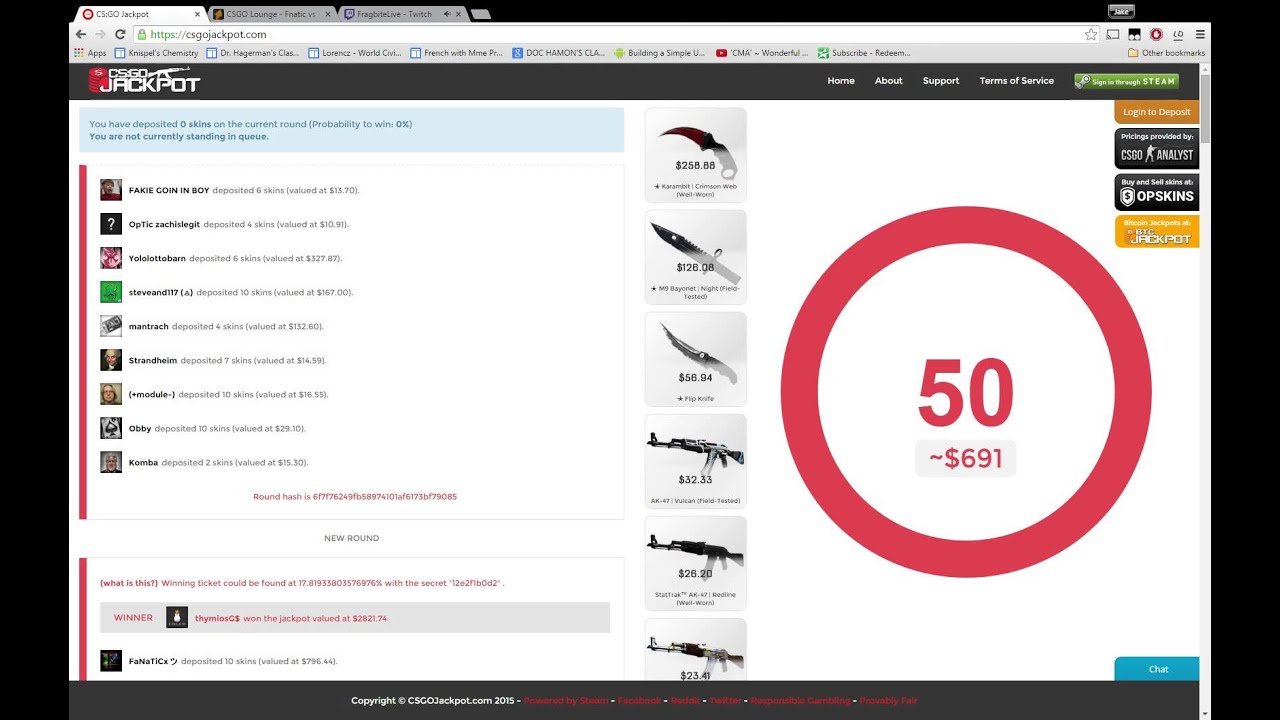Click the Jake profile button in title bar
Image resolution: width=1280 pixels, height=720 pixels.
1121,12
